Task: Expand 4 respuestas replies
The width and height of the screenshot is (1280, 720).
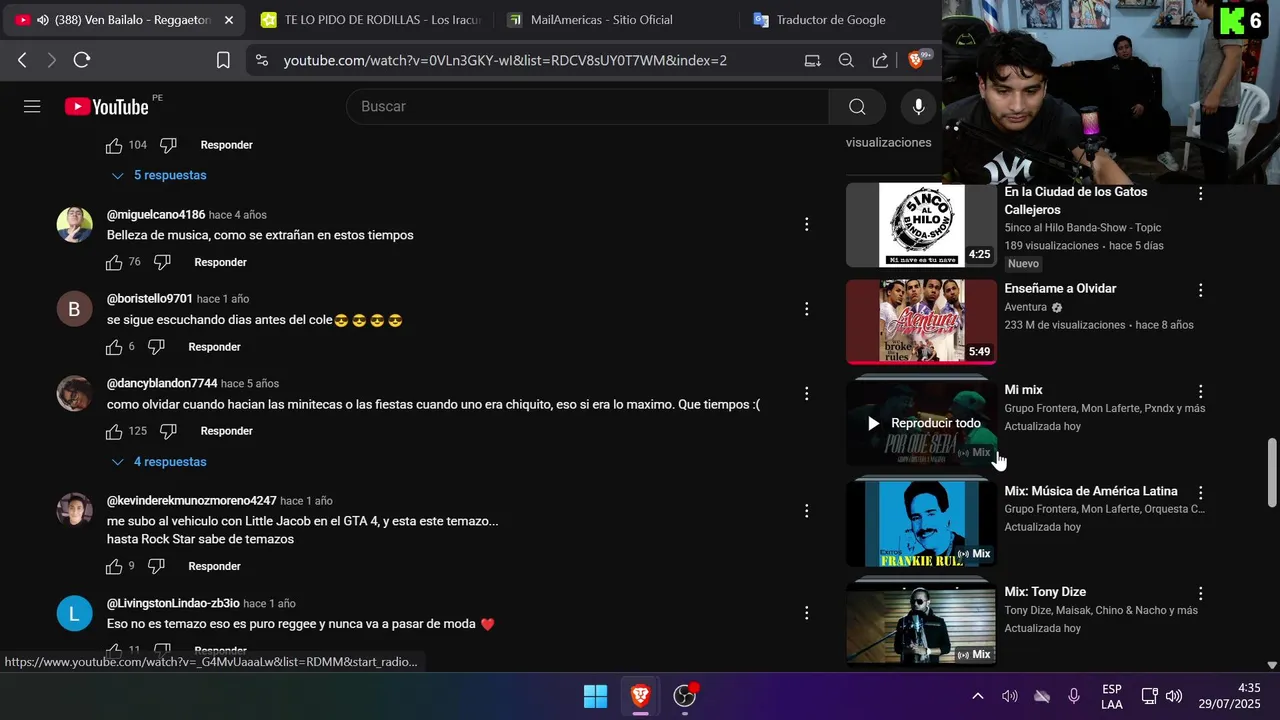Action: [x=159, y=462]
